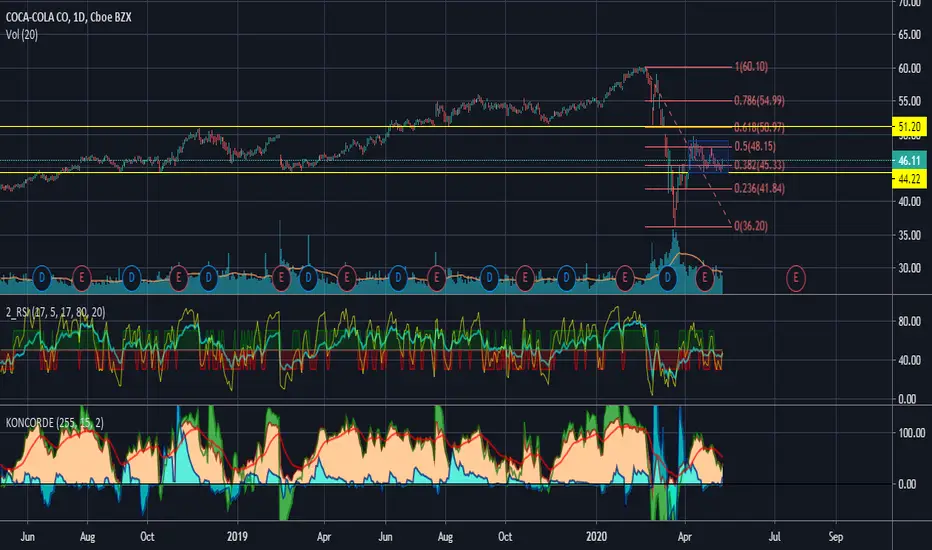The height and width of the screenshot is (550, 932).
Task: Select the Fibonacci level label 1(60.10)
Action: click(751, 67)
